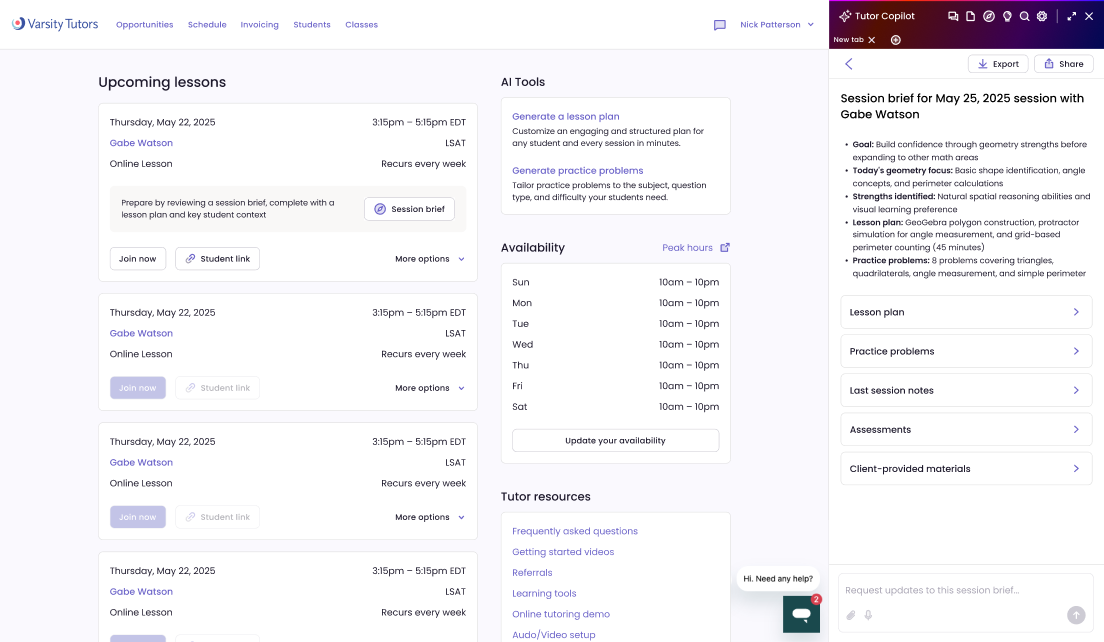Add a new Copilot tab with plus icon
The height and width of the screenshot is (642, 1104).
895,40
